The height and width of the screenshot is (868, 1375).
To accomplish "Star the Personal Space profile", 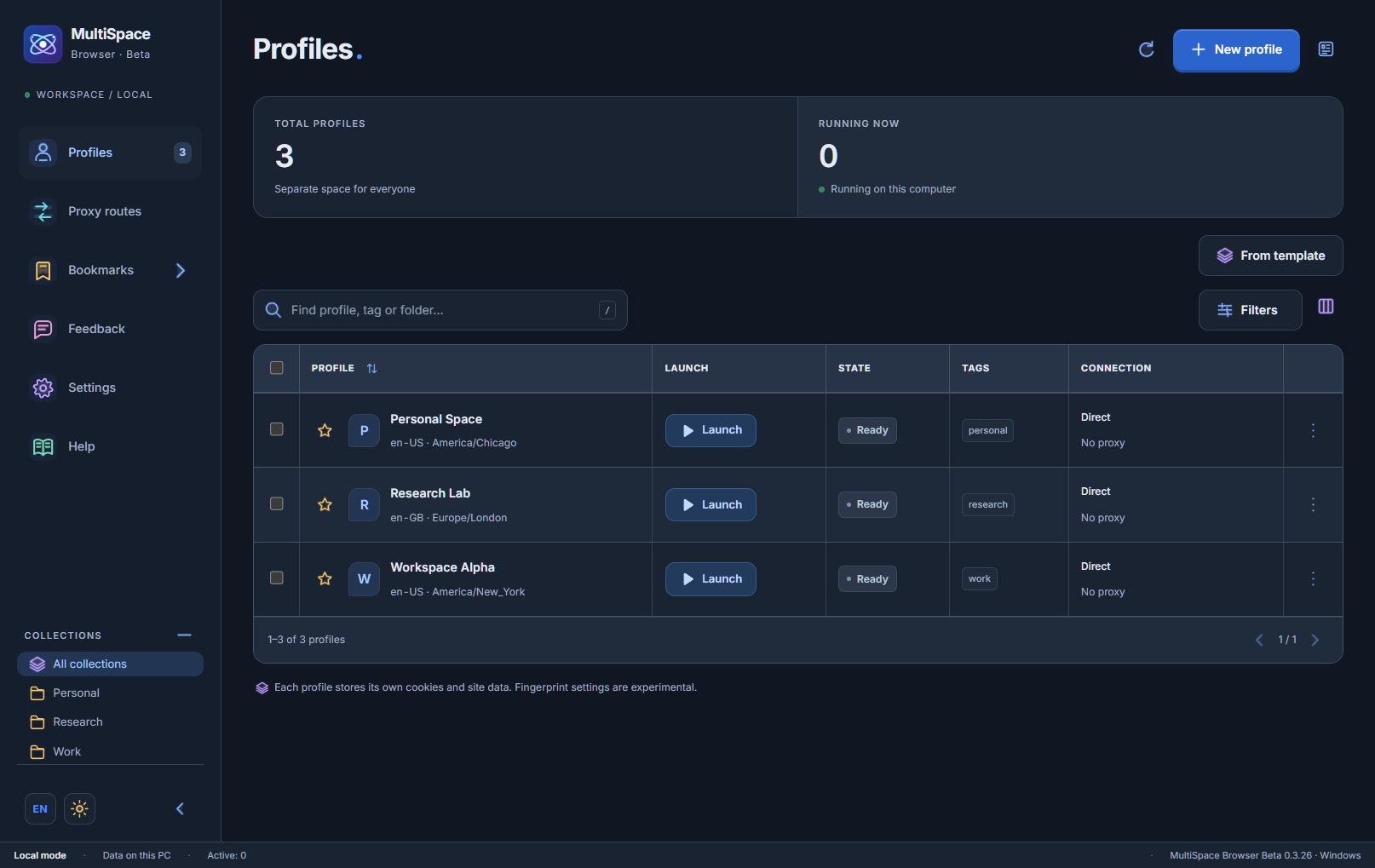I will (x=325, y=430).
